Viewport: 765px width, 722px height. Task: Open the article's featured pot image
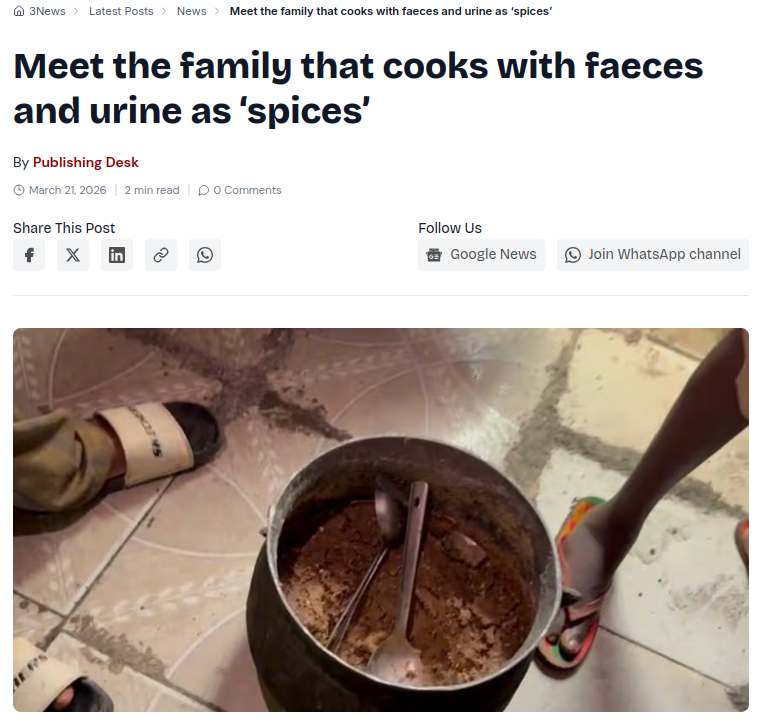(x=381, y=520)
